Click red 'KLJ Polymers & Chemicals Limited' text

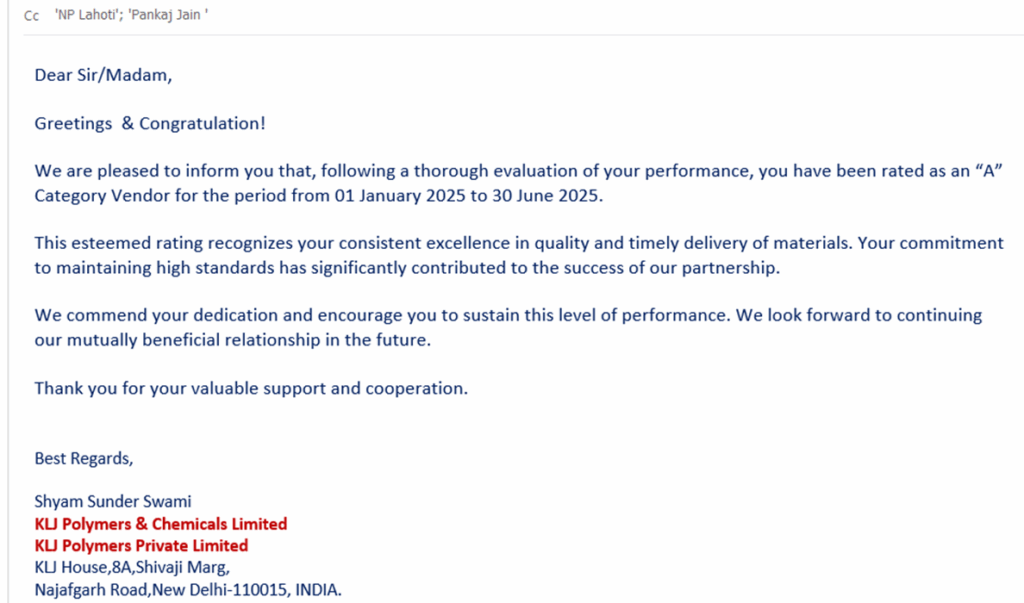pyautogui.click(x=160, y=524)
